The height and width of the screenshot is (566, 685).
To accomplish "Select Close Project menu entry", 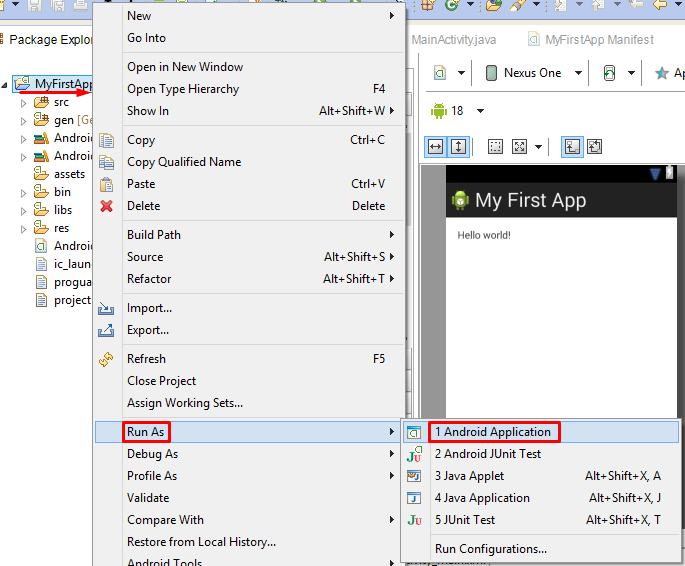I will point(248,381).
